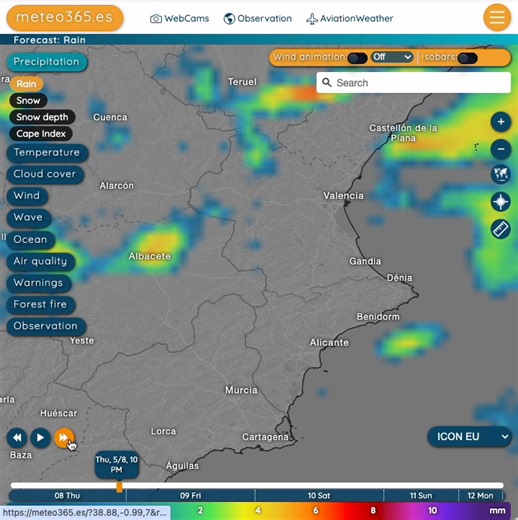518x520 pixels.
Task: Open the world map view button
Action: pos(501,174)
